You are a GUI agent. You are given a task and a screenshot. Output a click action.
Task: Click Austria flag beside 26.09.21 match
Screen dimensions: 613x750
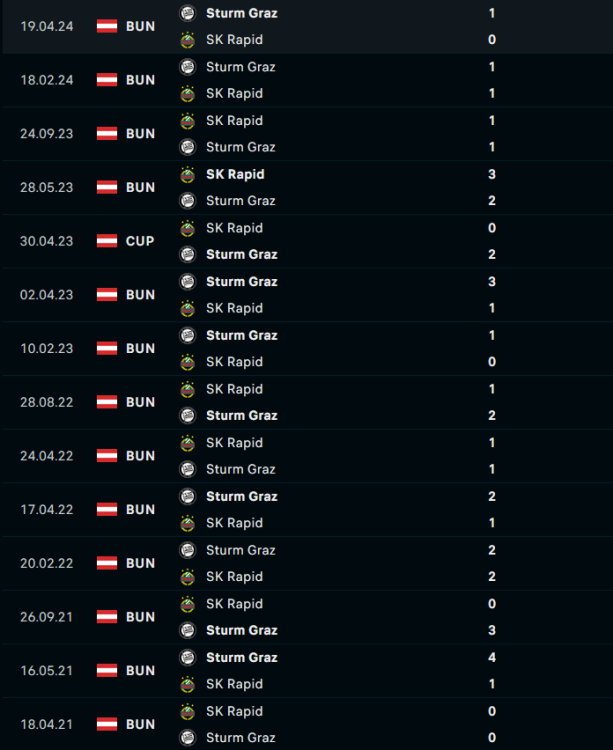[107, 617]
